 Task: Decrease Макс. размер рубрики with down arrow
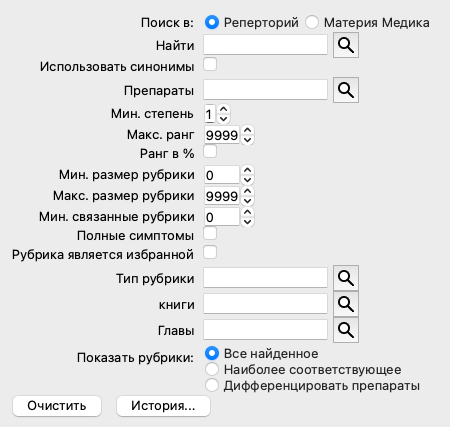(x=247, y=201)
